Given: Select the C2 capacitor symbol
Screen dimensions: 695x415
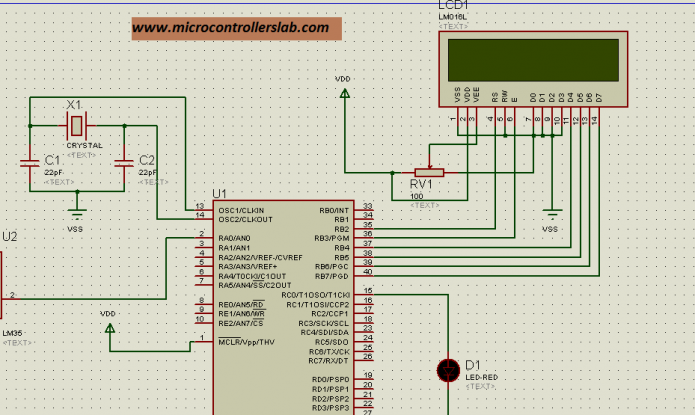Looking at the screenshot, I should [124, 164].
